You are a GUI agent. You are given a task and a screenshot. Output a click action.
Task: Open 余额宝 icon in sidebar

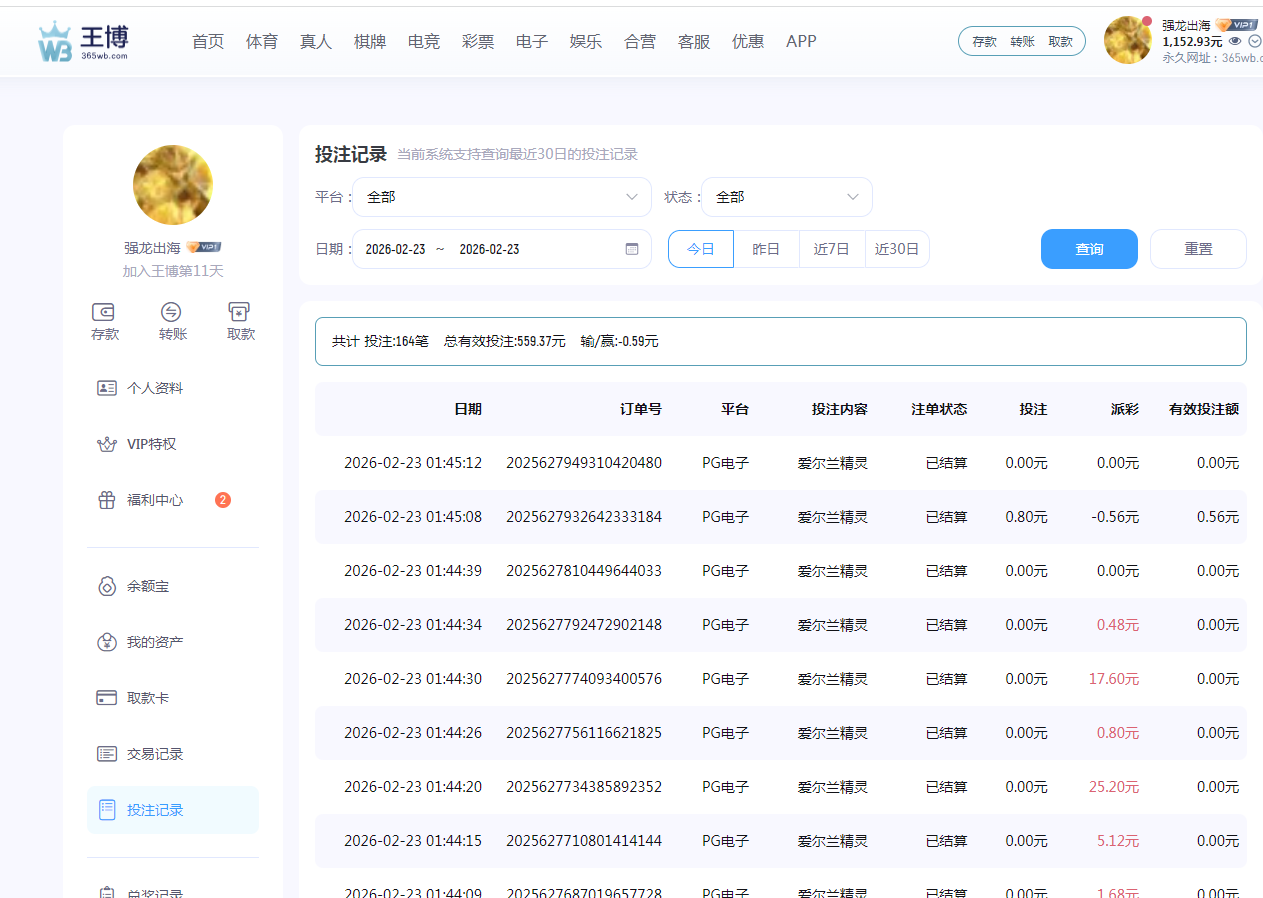[107, 586]
